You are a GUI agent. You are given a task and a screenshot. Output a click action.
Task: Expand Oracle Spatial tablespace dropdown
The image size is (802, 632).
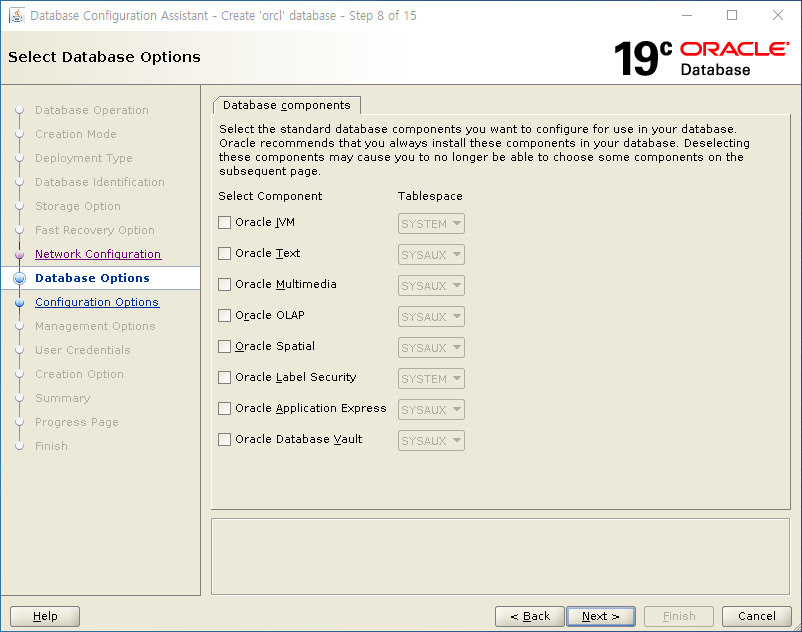431,348
